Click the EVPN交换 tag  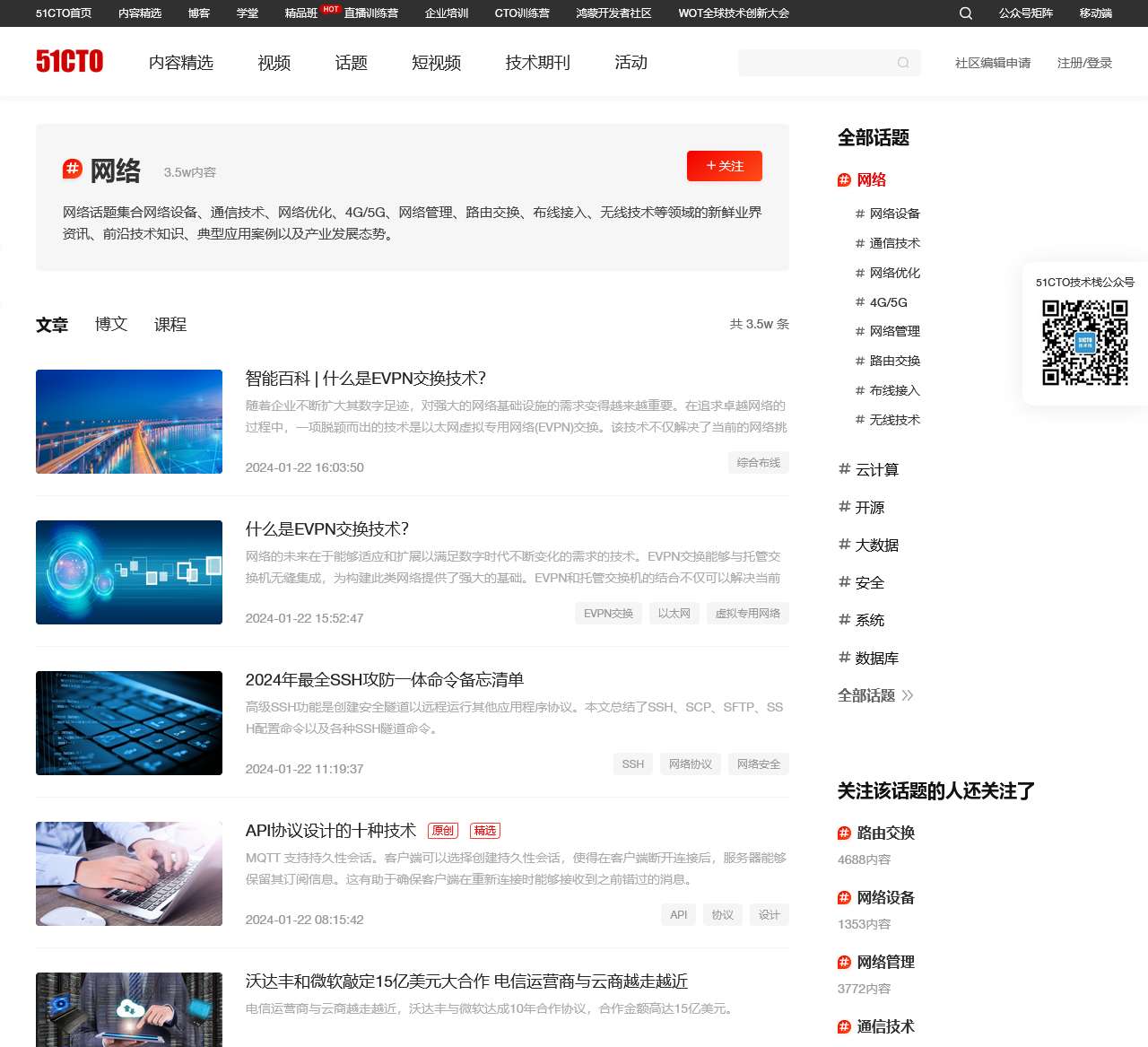(x=608, y=614)
